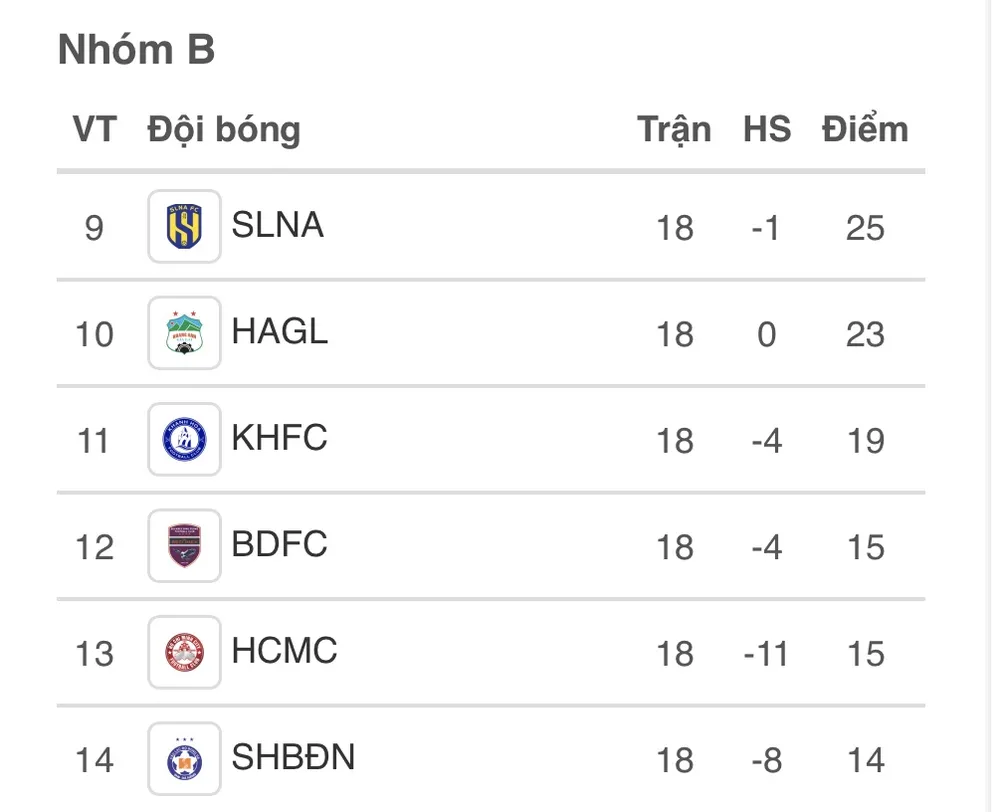1000x812 pixels.
Task: Select the Nhóm B group heading
Action: pyautogui.click(x=137, y=50)
